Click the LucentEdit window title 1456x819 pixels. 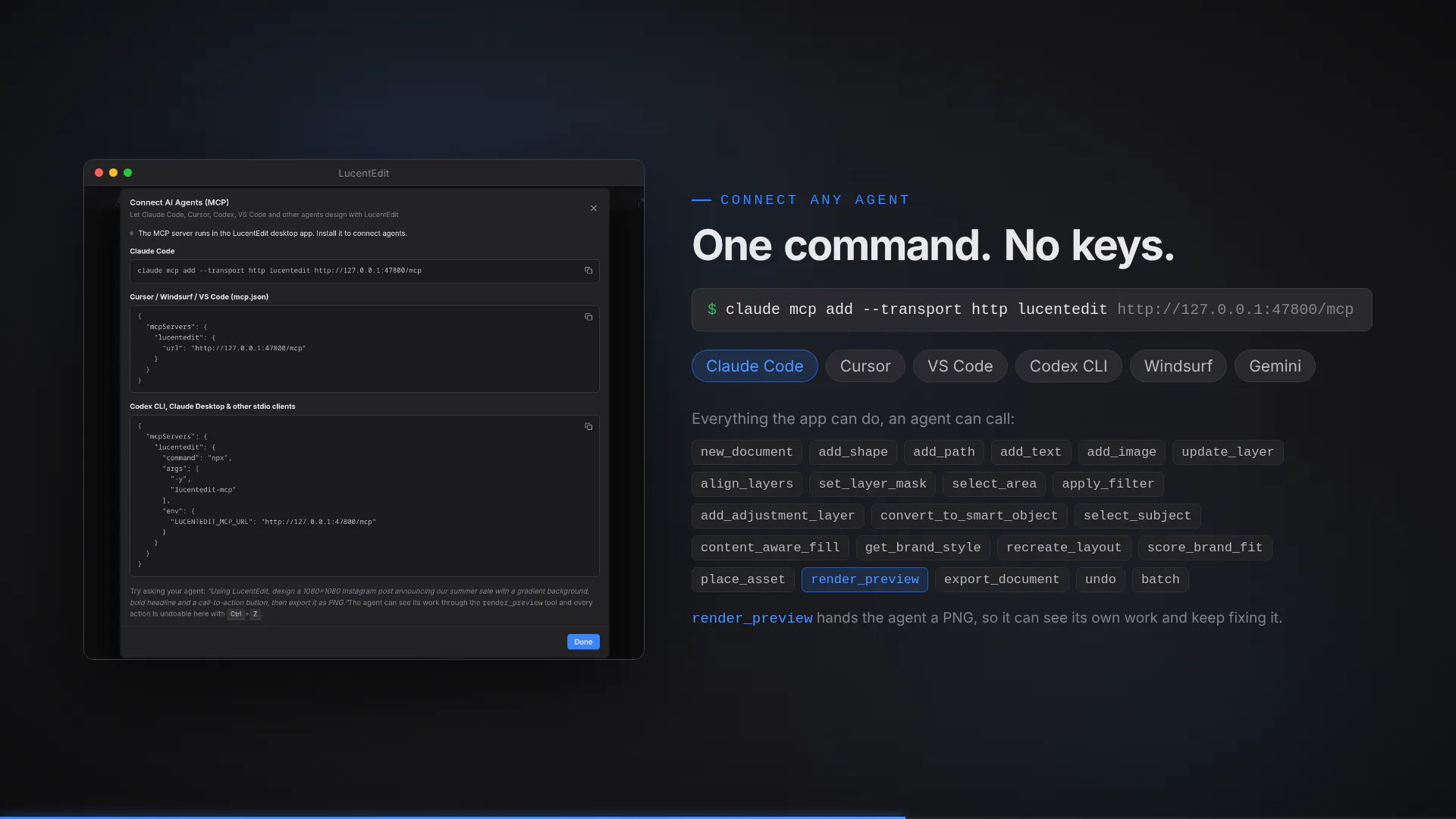(364, 173)
